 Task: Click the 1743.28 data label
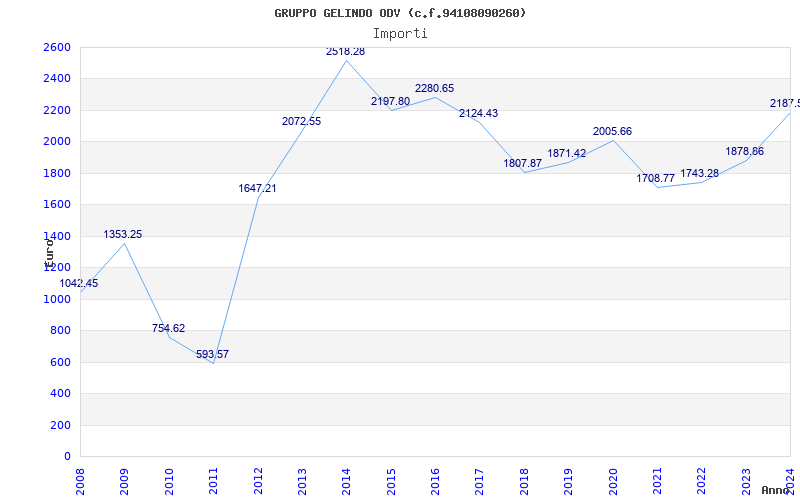(699, 173)
